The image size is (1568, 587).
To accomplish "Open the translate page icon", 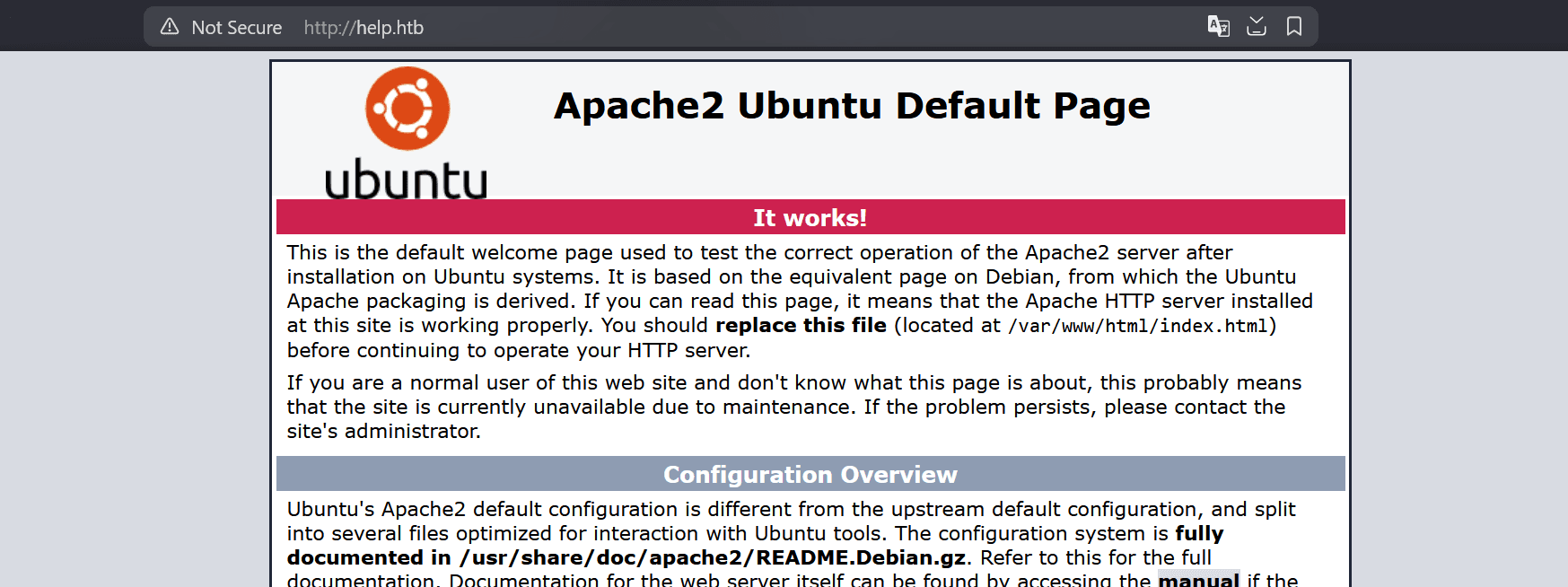I will pyautogui.click(x=1218, y=26).
